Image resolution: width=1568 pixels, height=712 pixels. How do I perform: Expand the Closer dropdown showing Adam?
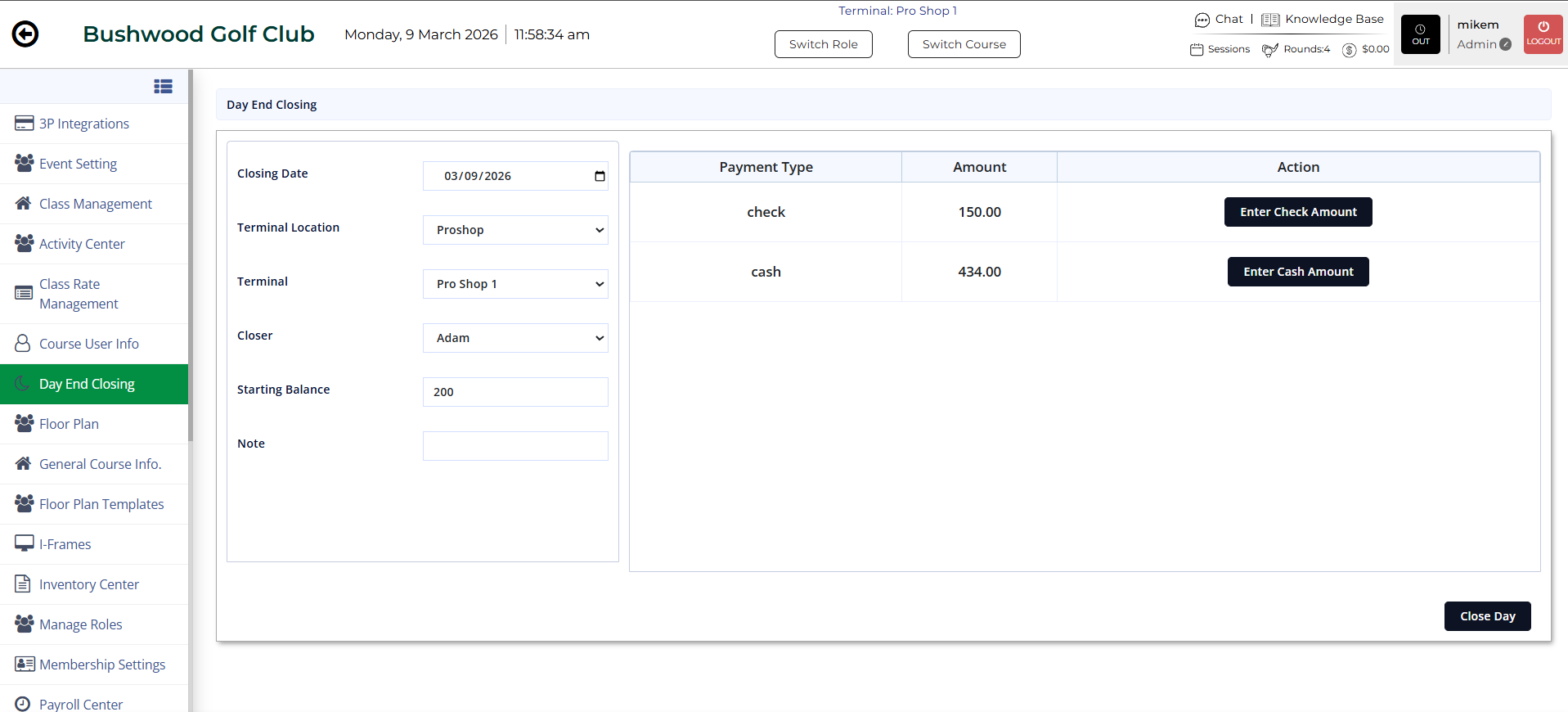[515, 338]
